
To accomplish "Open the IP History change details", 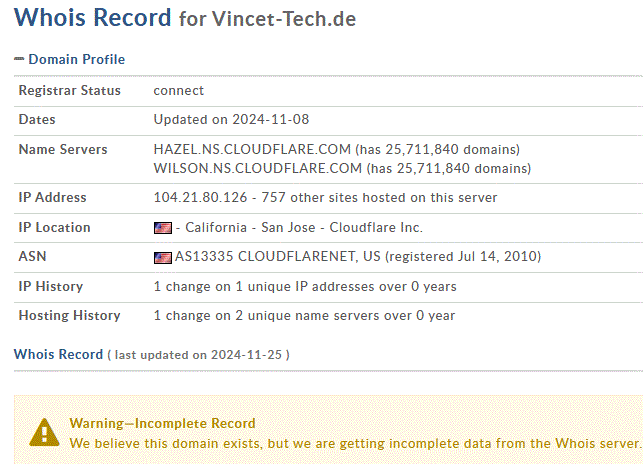I will pyautogui.click(x=305, y=286).
